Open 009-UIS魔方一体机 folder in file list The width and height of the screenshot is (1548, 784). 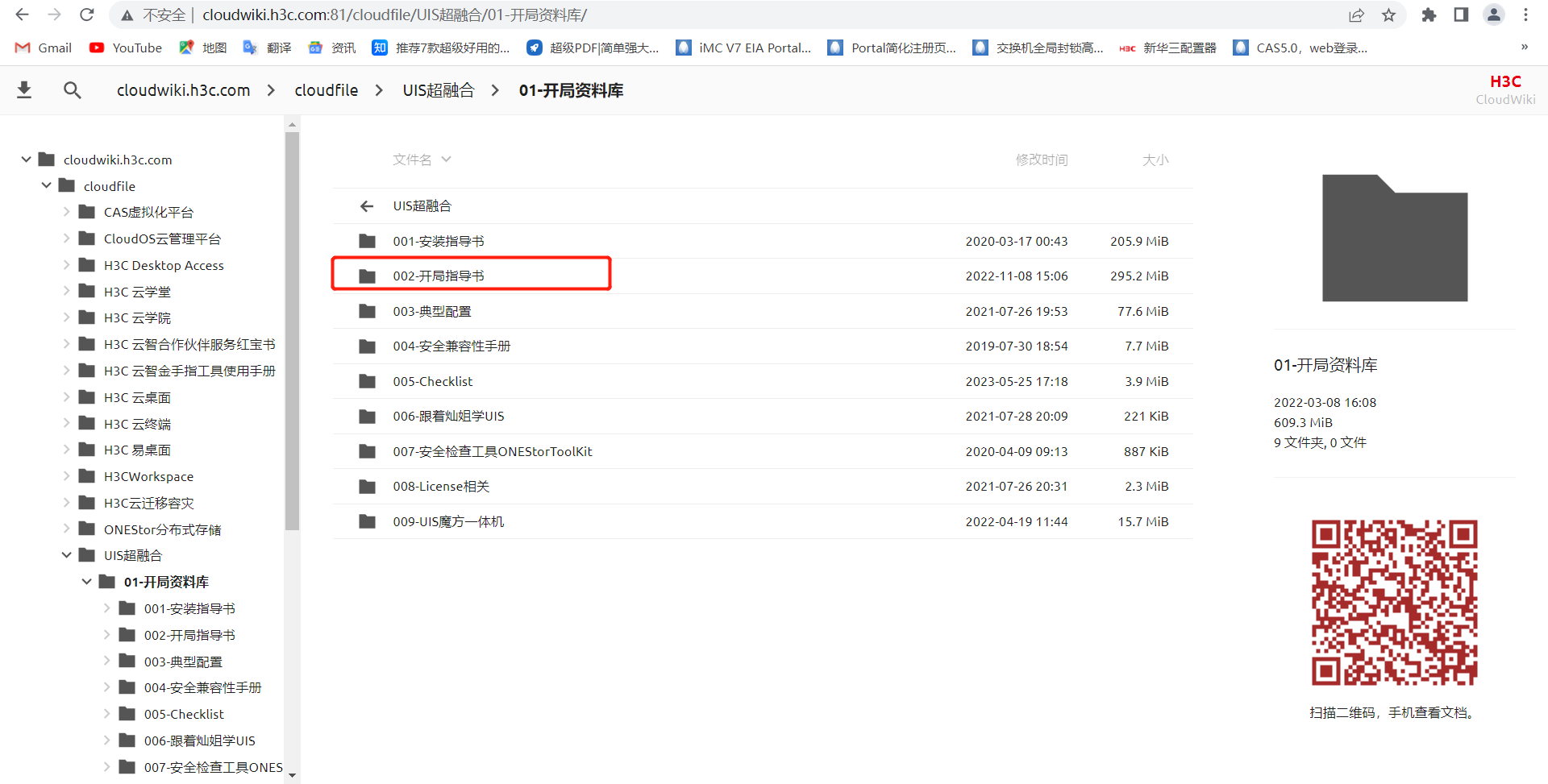click(x=448, y=521)
